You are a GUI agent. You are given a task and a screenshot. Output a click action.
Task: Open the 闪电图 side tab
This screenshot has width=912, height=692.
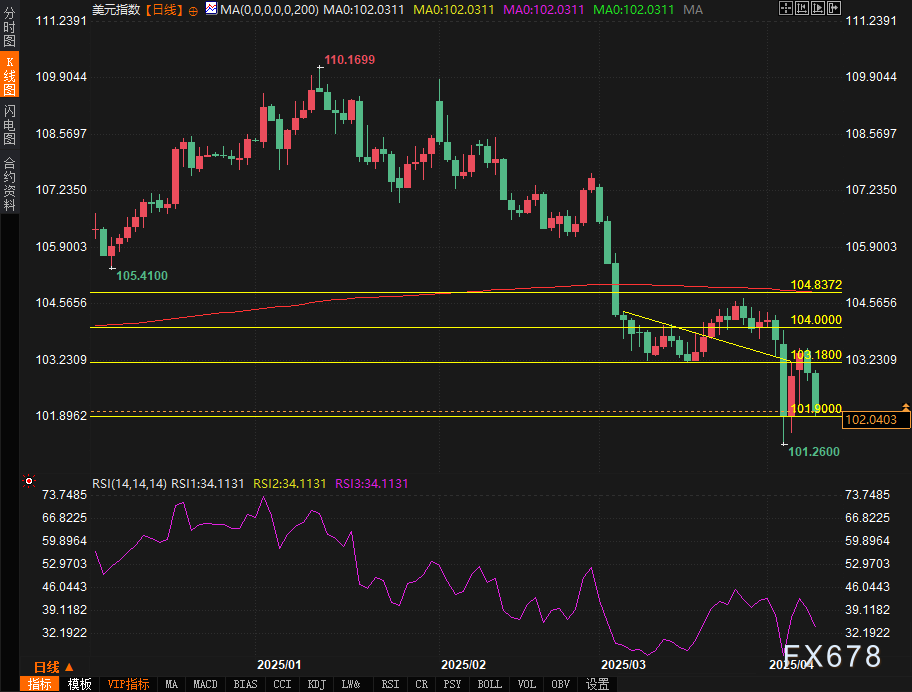tap(9, 123)
